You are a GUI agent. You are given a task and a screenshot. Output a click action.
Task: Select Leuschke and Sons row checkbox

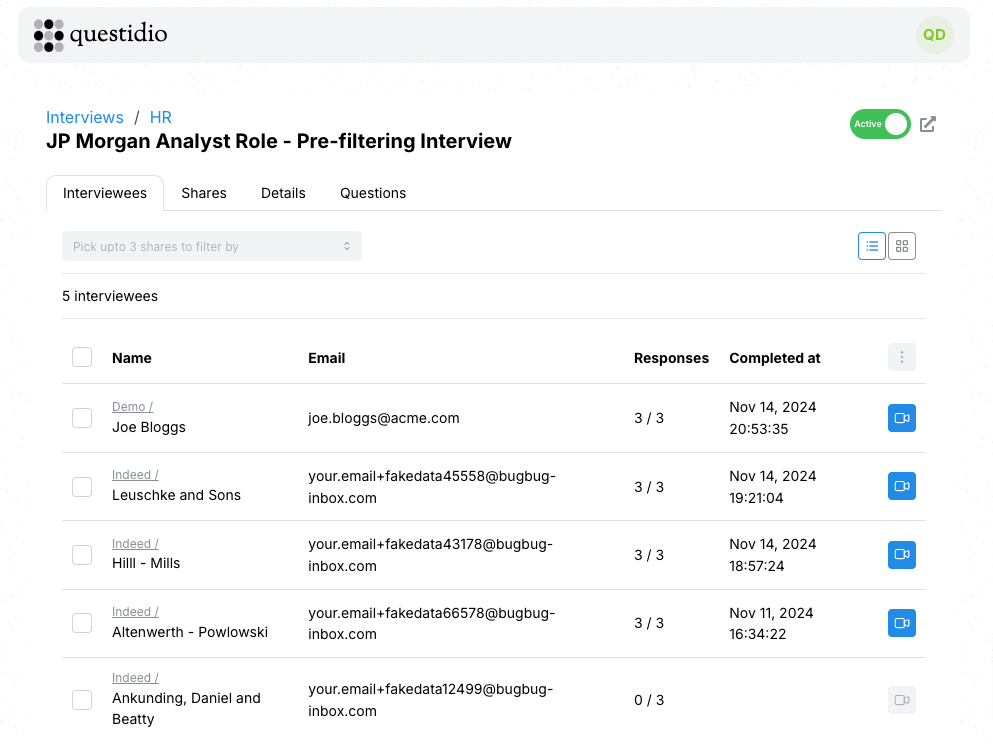82,487
